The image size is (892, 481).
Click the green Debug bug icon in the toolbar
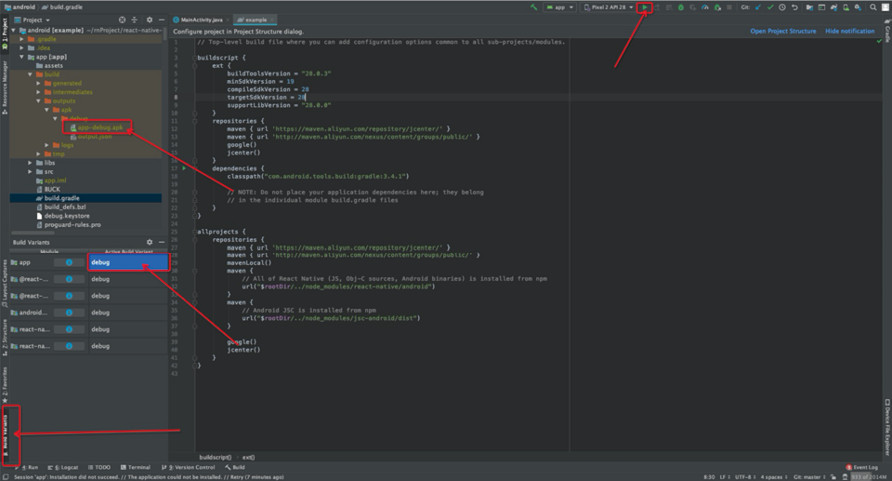(x=680, y=8)
